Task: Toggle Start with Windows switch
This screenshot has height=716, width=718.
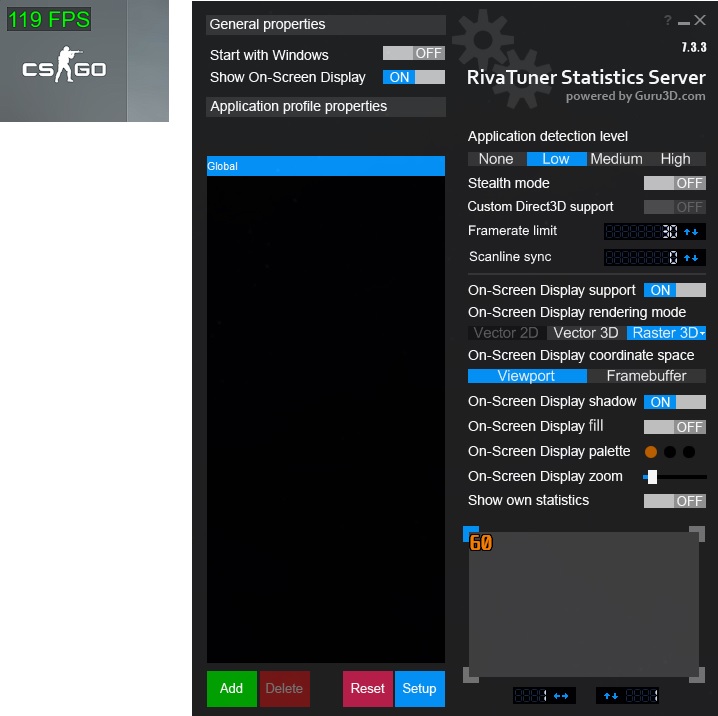Action: (x=413, y=53)
